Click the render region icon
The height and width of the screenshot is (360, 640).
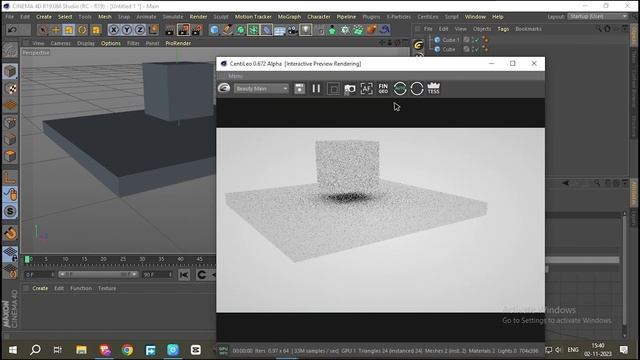pos(333,89)
